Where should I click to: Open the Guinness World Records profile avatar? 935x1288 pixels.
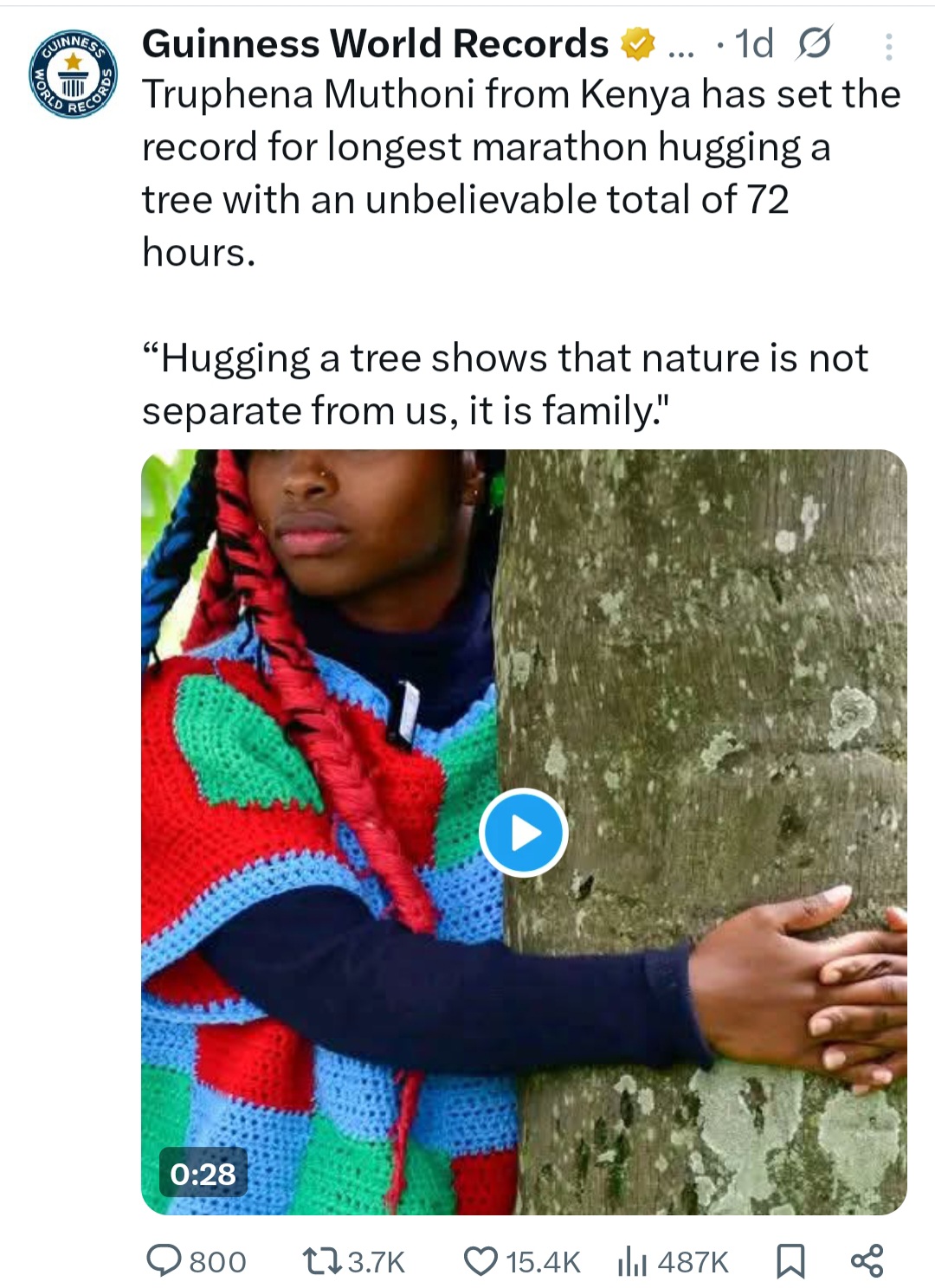[74, 74]
